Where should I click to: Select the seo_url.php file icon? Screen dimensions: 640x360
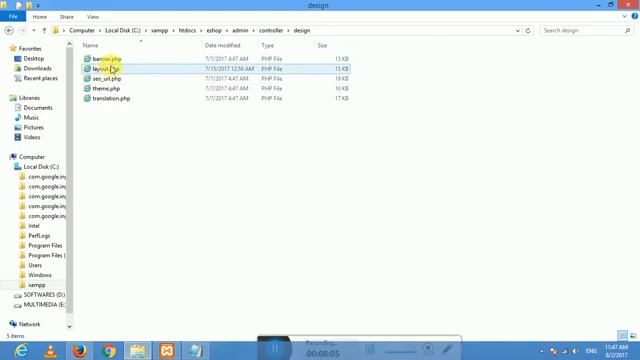click(x=87, y=78)
